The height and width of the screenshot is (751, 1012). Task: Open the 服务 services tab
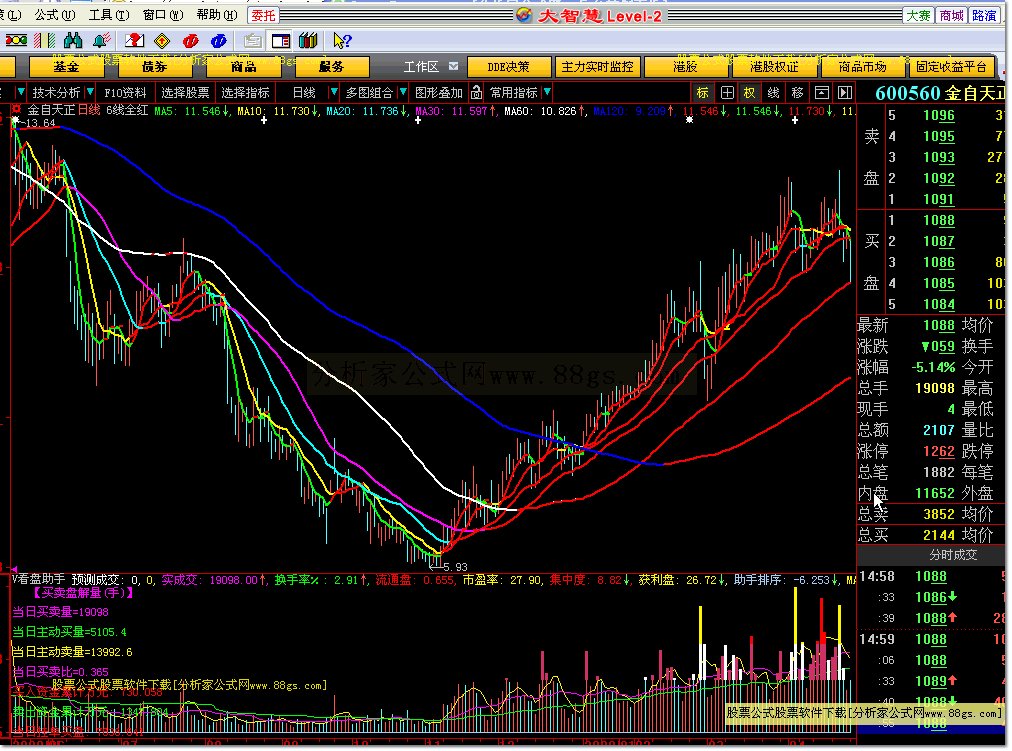coord(332,66)
